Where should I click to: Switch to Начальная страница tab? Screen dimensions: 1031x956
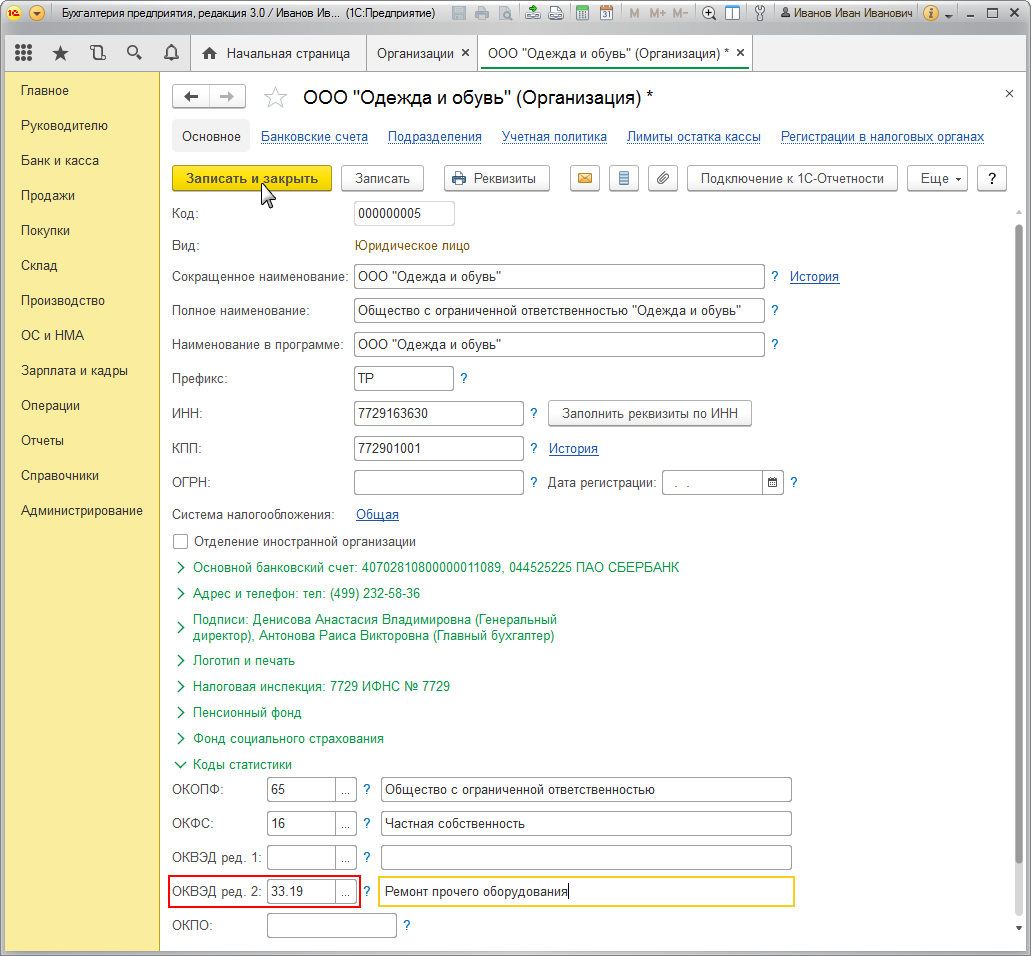pyautogui.click(x=276, y=54)
